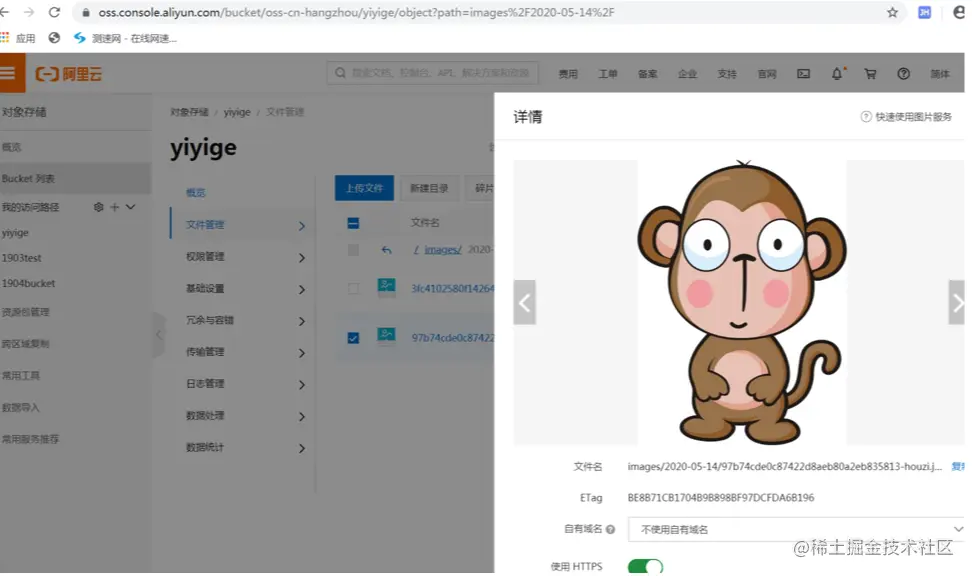Go to yiyige in the breadcrumb
This screenshot has width=972, height=576.
click(237, 112)
